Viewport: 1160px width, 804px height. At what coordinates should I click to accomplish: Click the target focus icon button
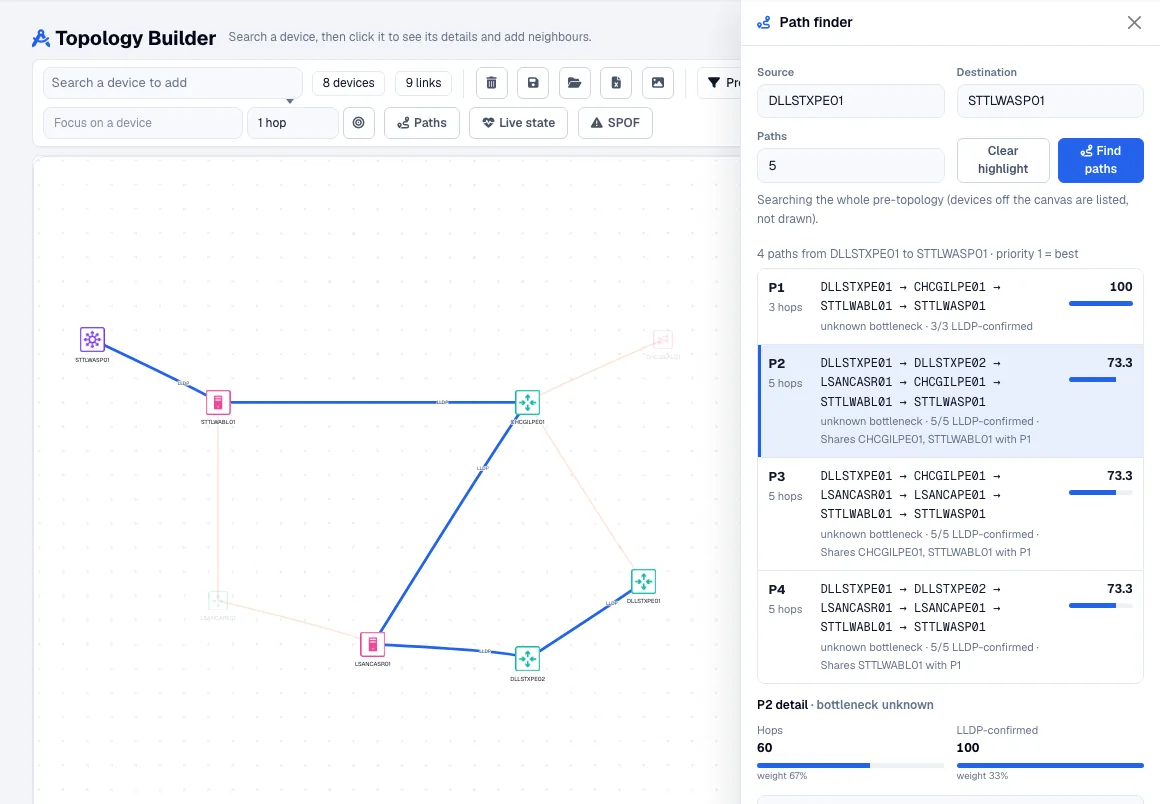(x=359, y=123)
